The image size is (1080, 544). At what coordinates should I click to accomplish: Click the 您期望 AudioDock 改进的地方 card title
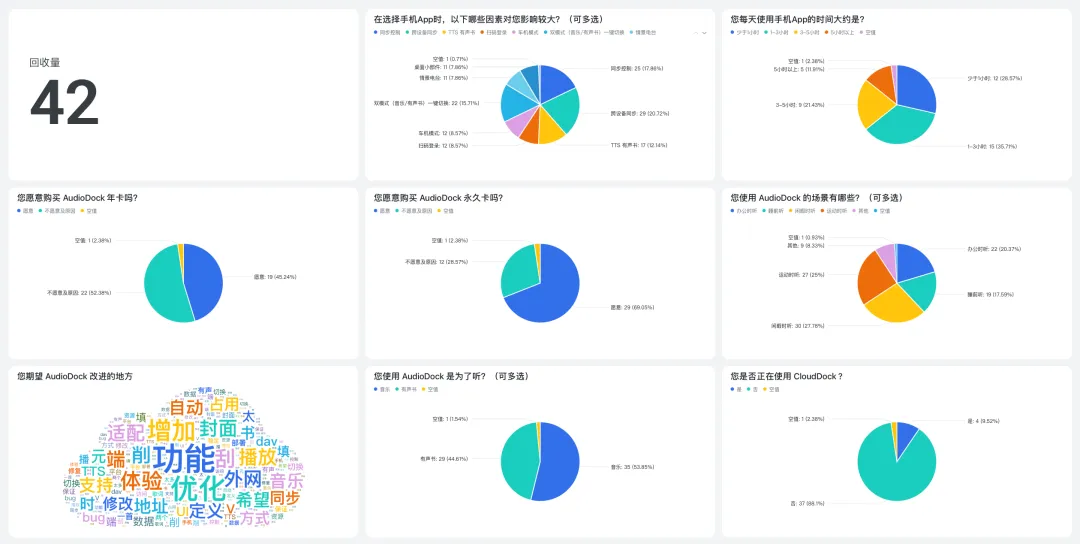74,377
